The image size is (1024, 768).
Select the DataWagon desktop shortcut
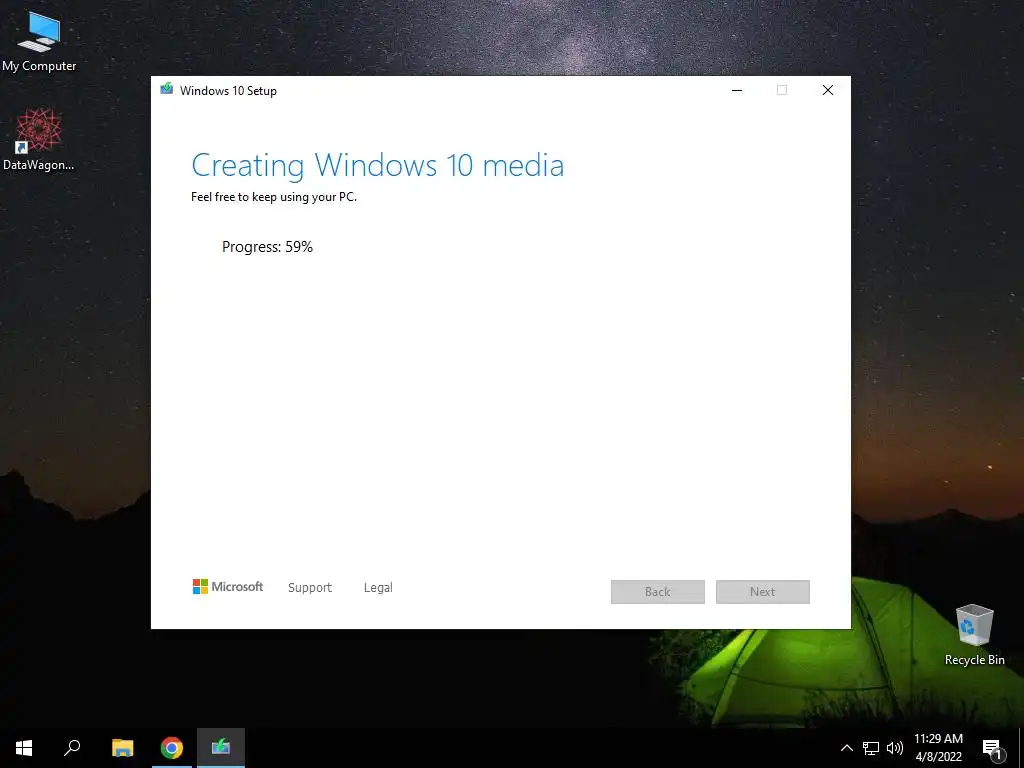point(39,139)
